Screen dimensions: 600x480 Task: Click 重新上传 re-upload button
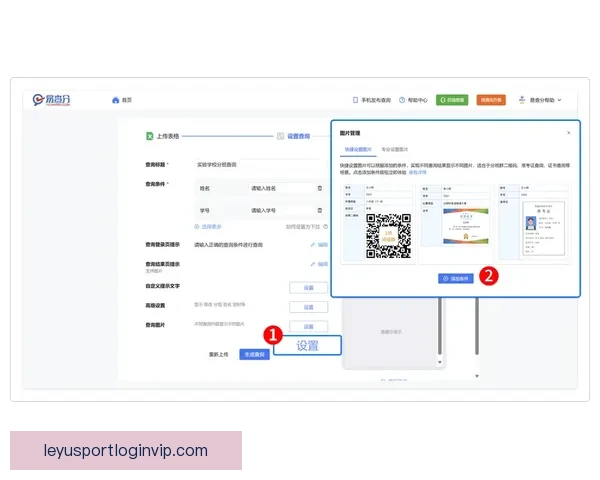coord(218,354)
